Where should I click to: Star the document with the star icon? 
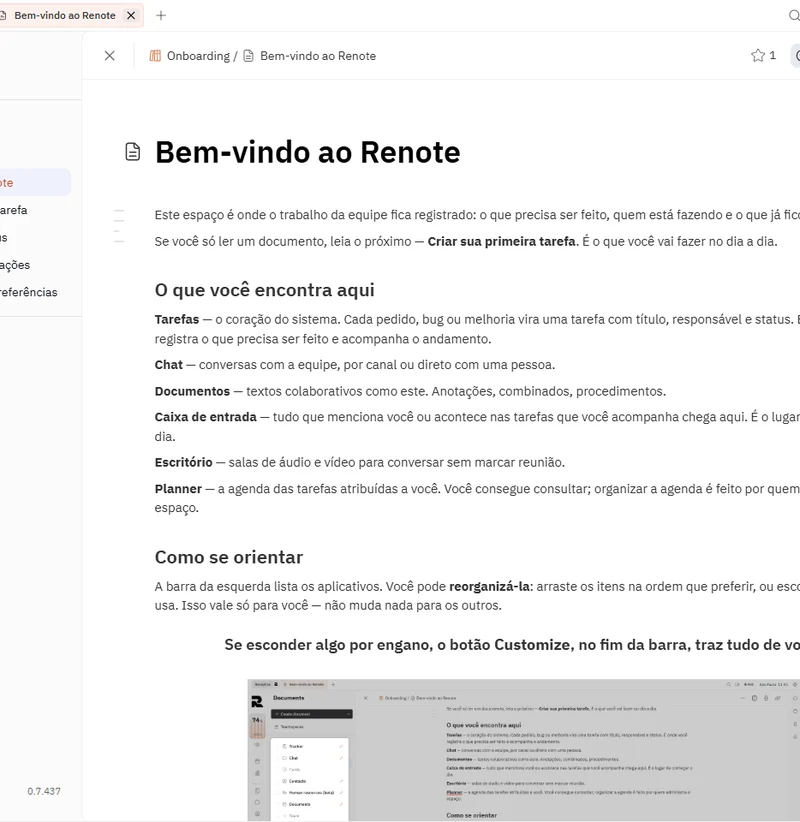(x=758, y=56)
